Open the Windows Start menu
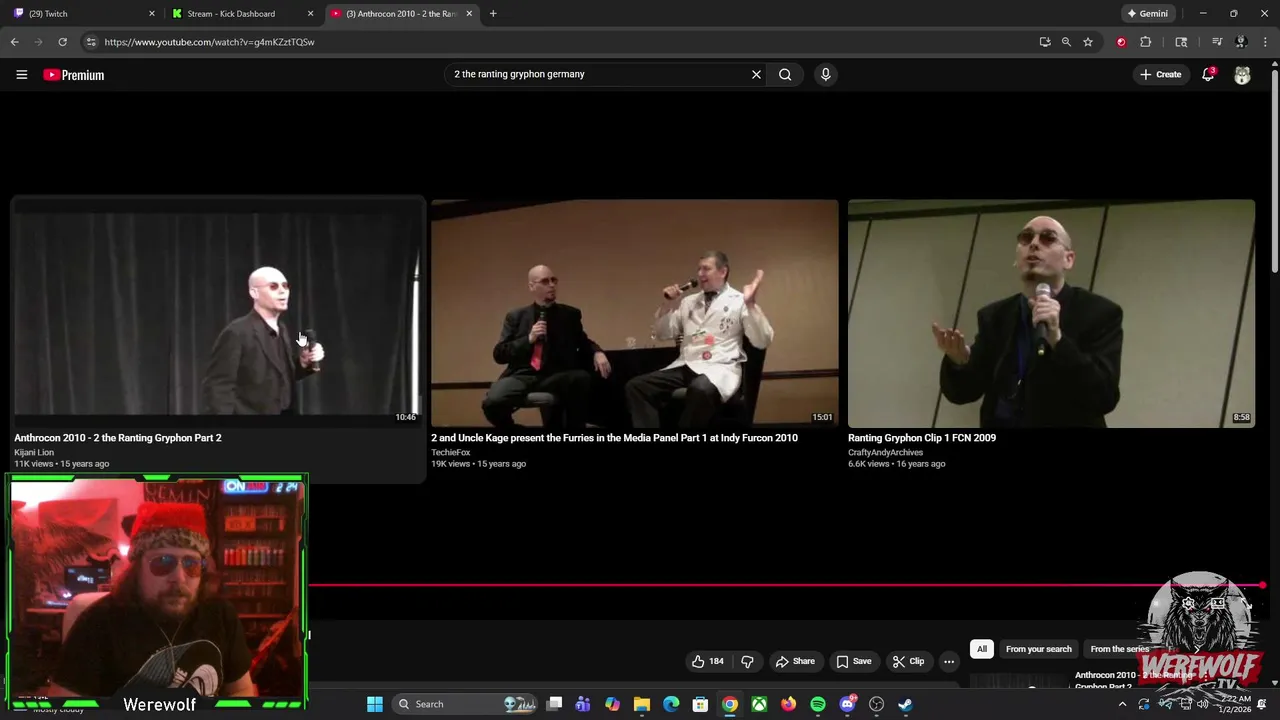Image resolution: width=1280 pixels, height=720 pixels. 375,704
